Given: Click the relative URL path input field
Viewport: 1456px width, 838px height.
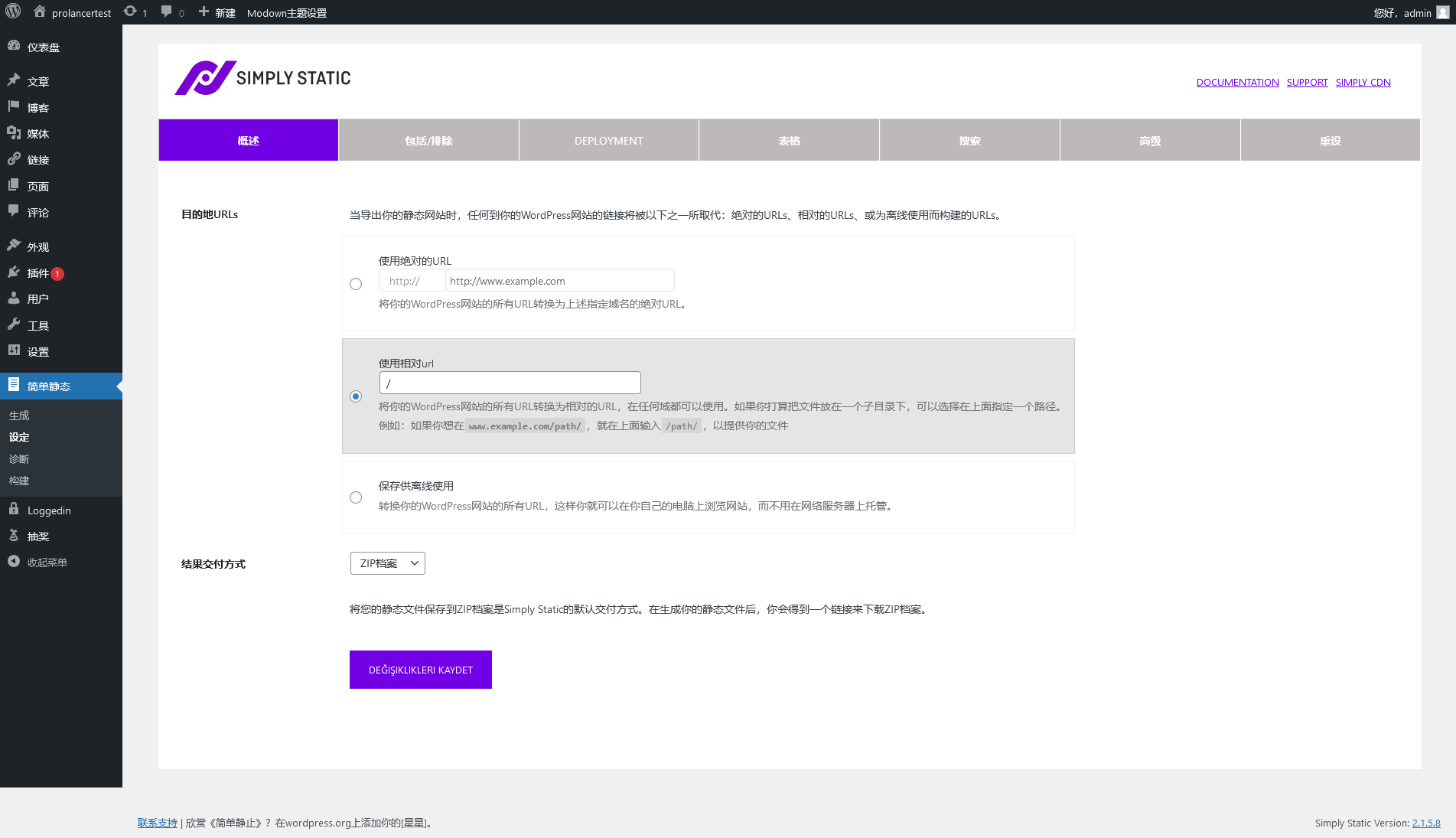Looking at the screenshot, I should (510, 383).
